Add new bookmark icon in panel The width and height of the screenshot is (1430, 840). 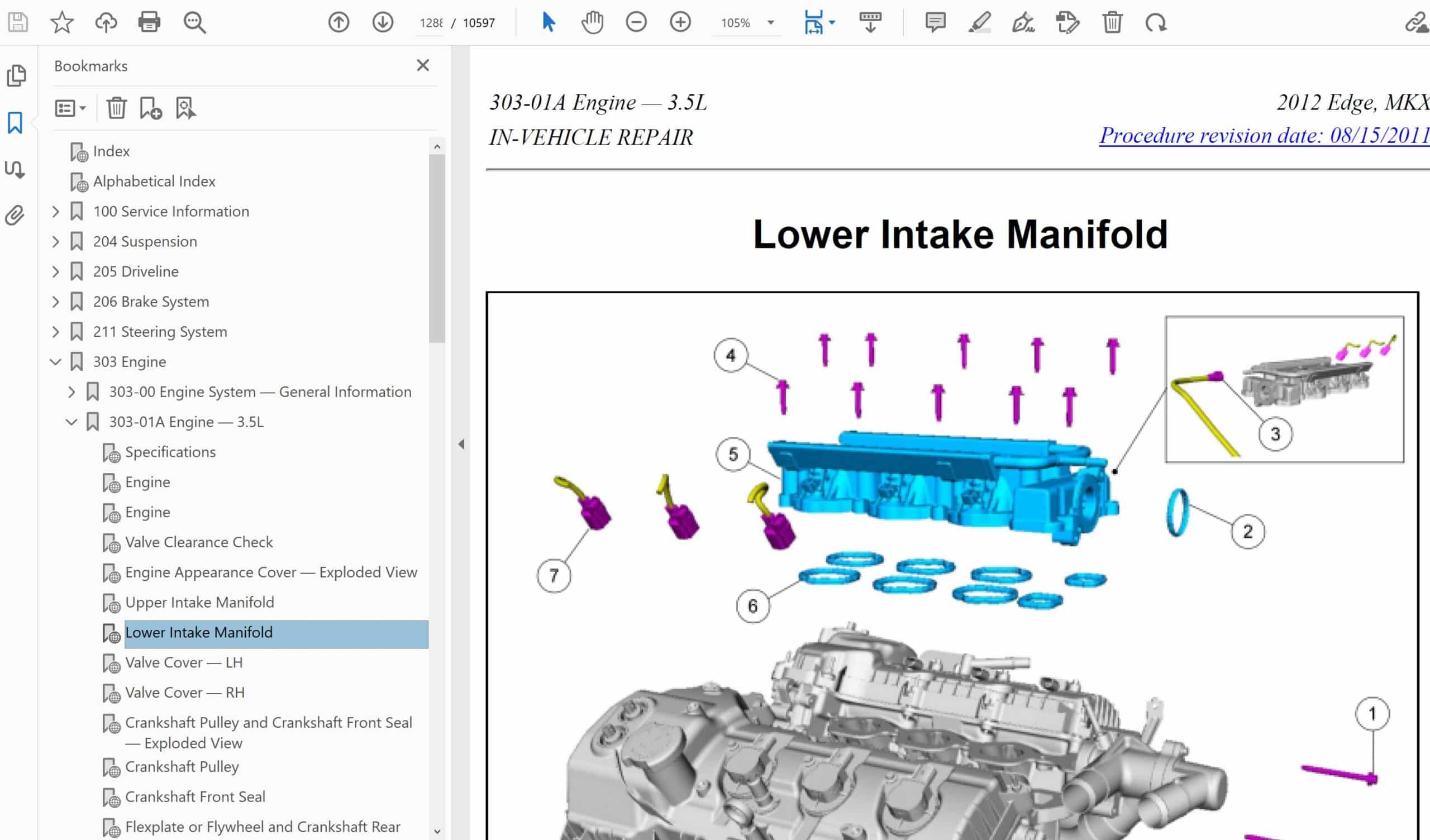(150, 108)
